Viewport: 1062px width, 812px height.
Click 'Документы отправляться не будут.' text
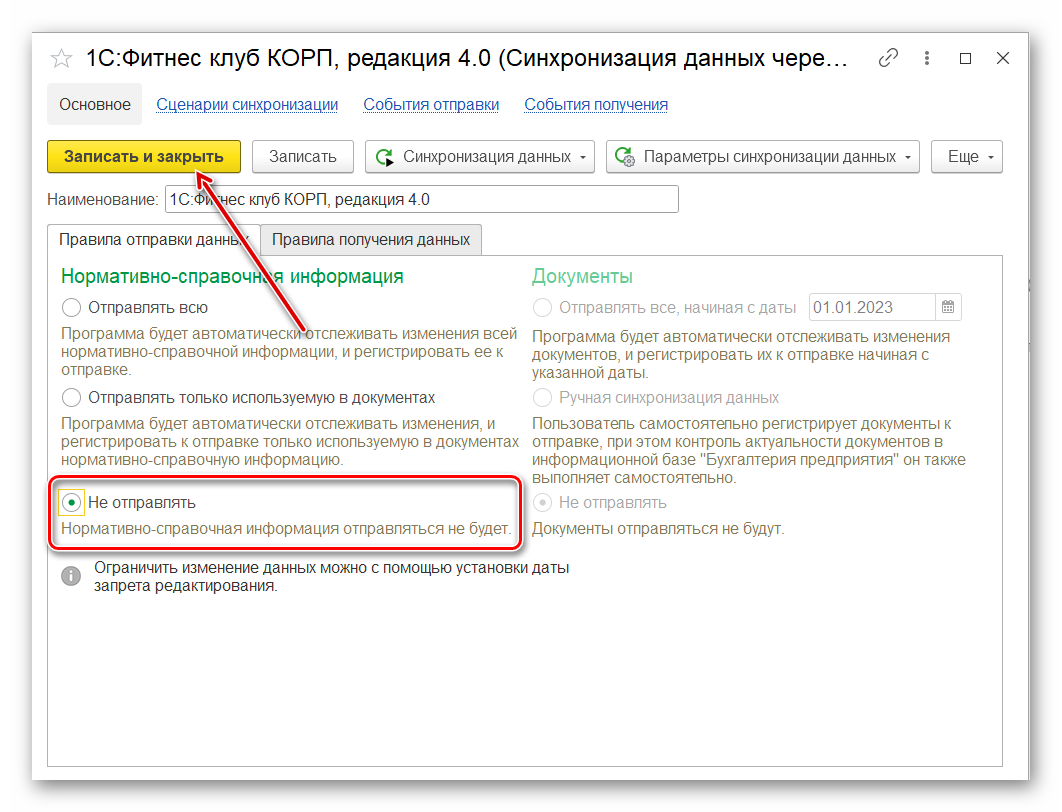point(658,529)
